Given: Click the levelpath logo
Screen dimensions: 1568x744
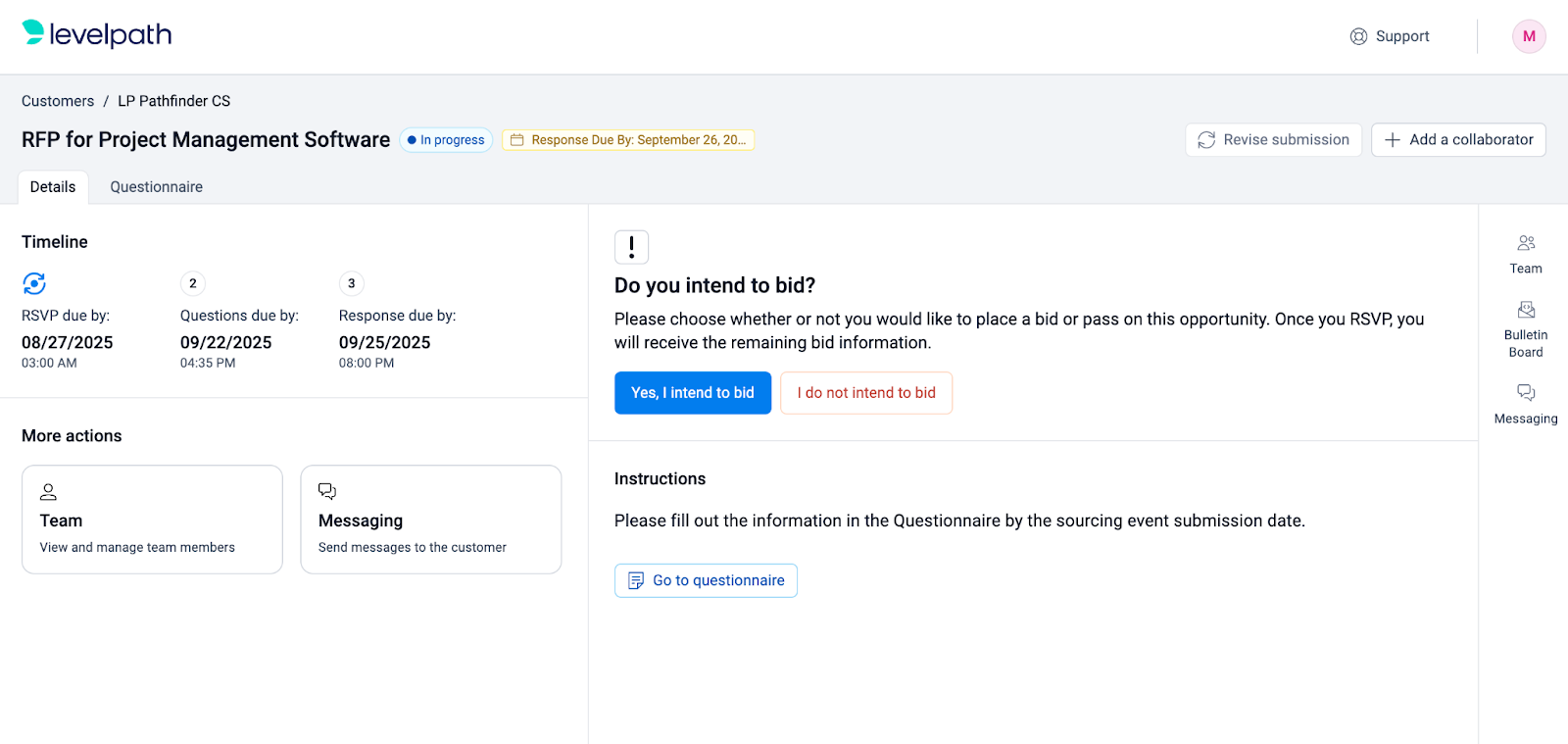Looking at the screenshot, I should (96, 34).
